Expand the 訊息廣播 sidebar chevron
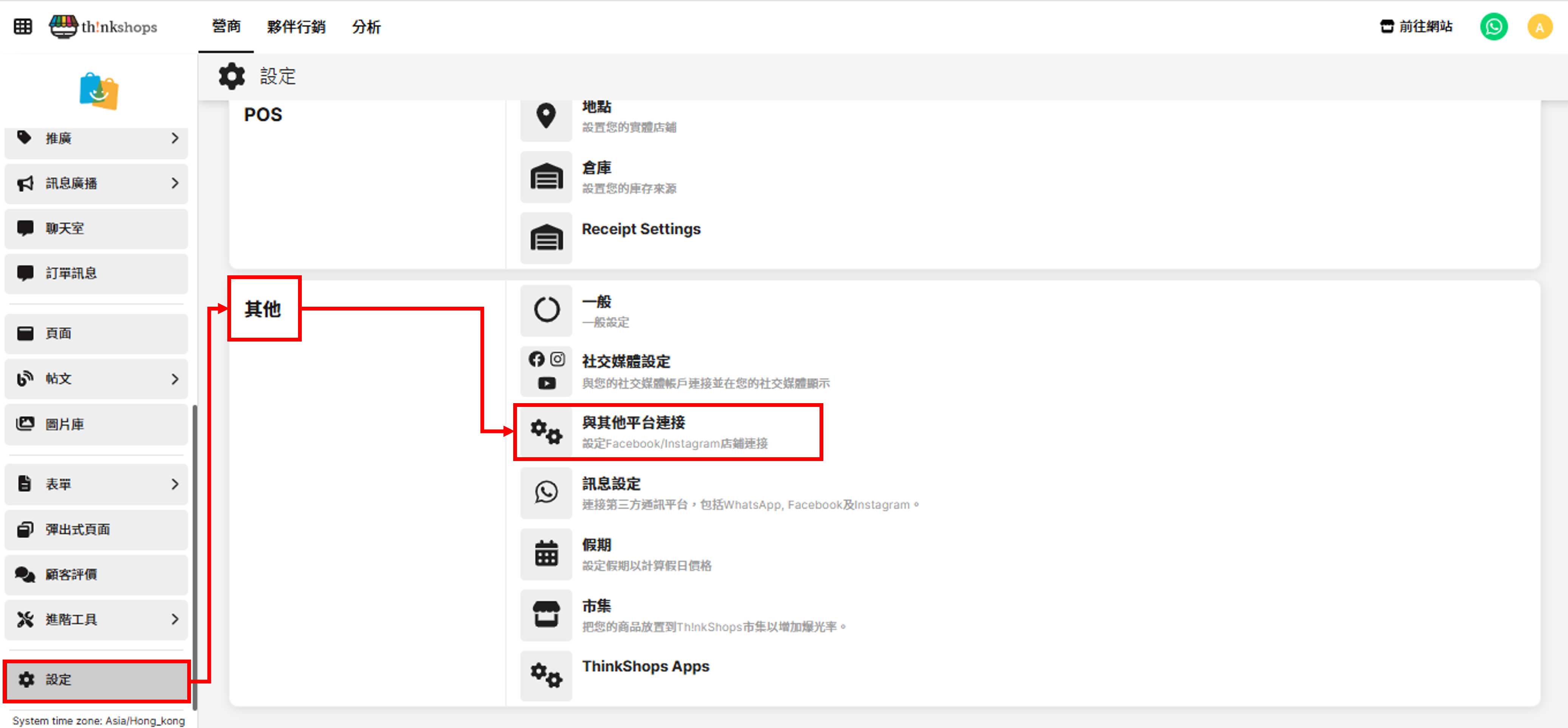Viewport: 1568px width, 728px height. click(175, 183)
